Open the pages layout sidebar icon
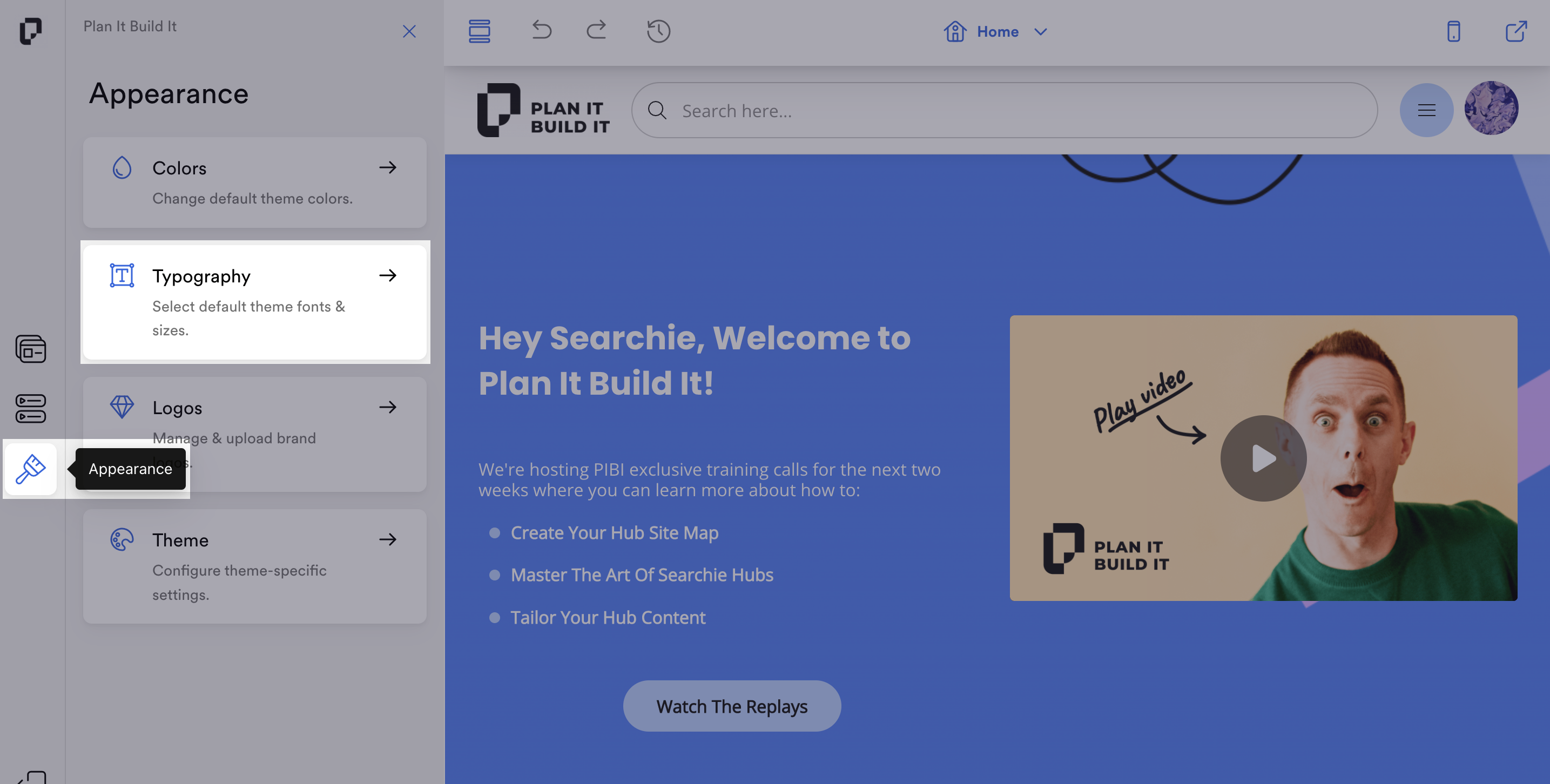The image size is (1550, 784). pos(30,349)
